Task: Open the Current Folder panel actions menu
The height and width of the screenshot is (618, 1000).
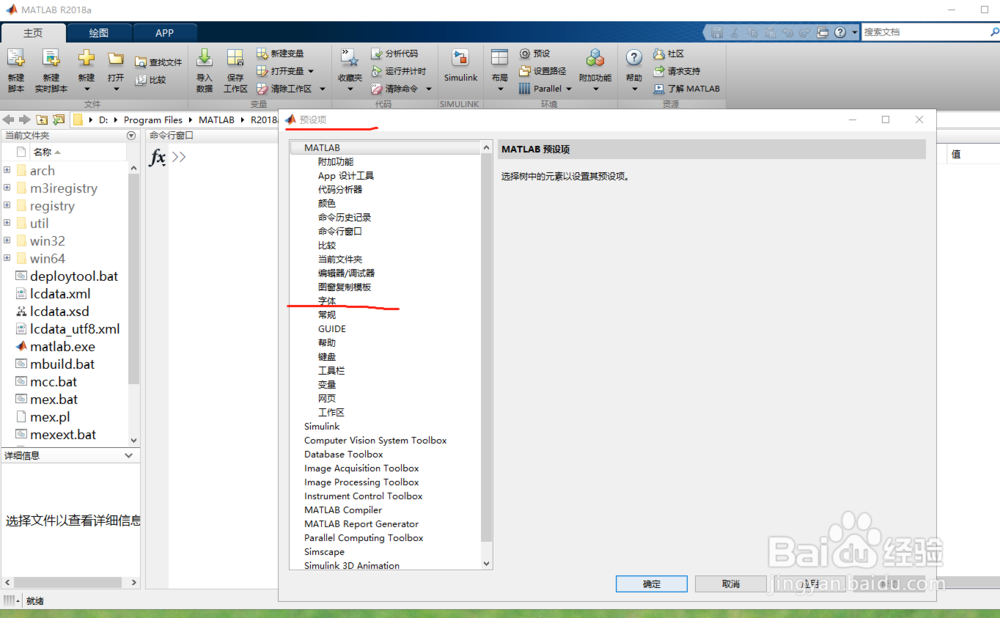Action: pyautogui.click(x=131, y=135)
